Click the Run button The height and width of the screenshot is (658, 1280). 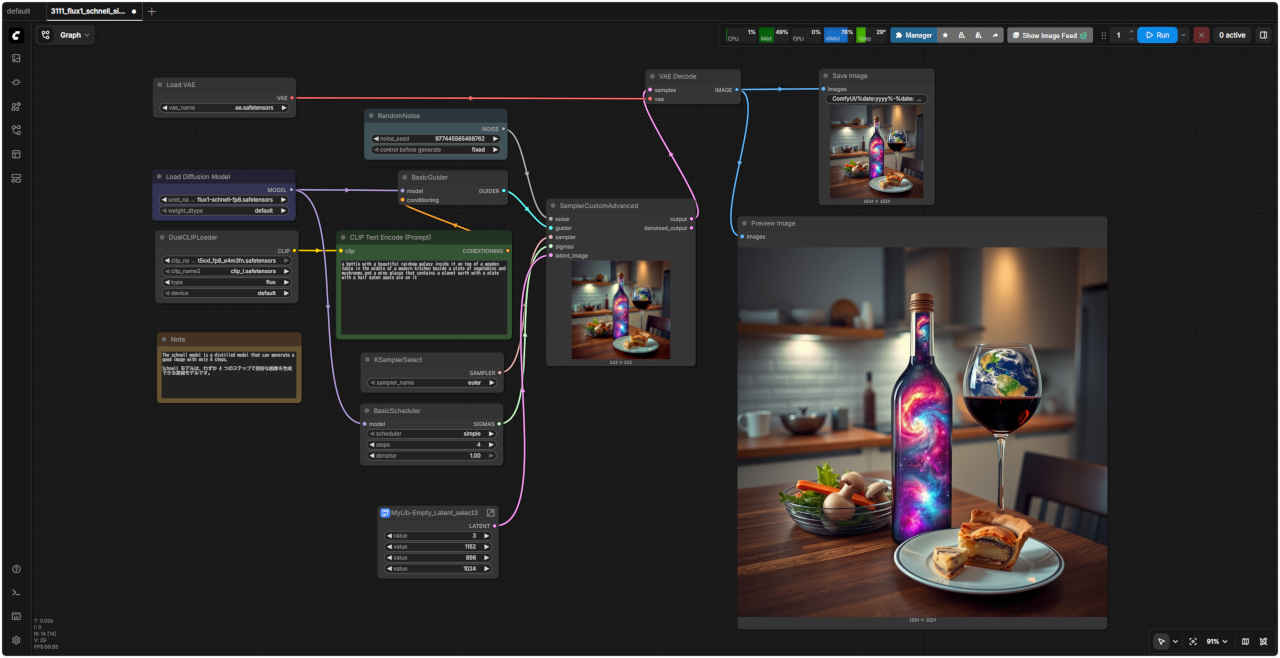click(1156, 35)
